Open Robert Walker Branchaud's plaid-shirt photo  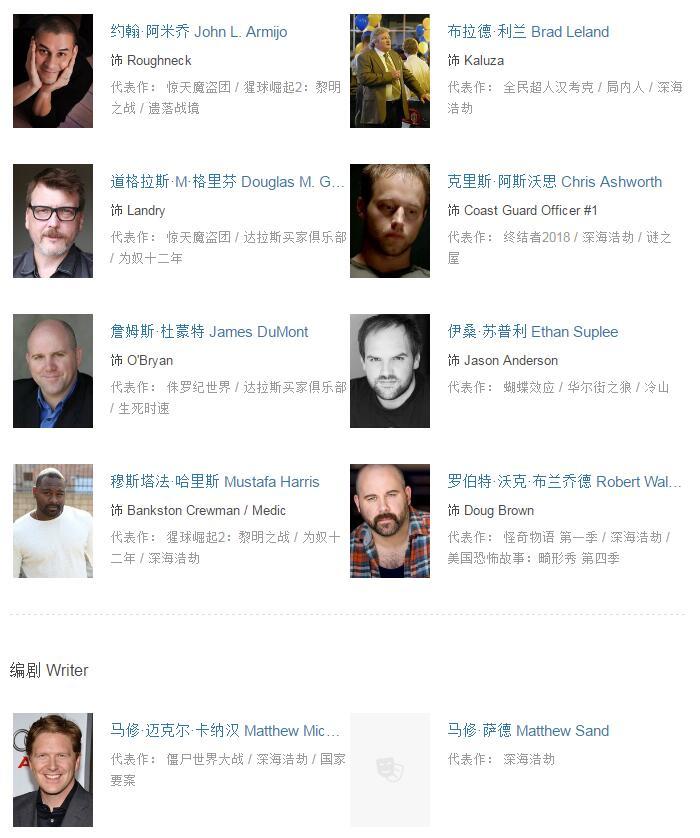[x=390, y=521]
